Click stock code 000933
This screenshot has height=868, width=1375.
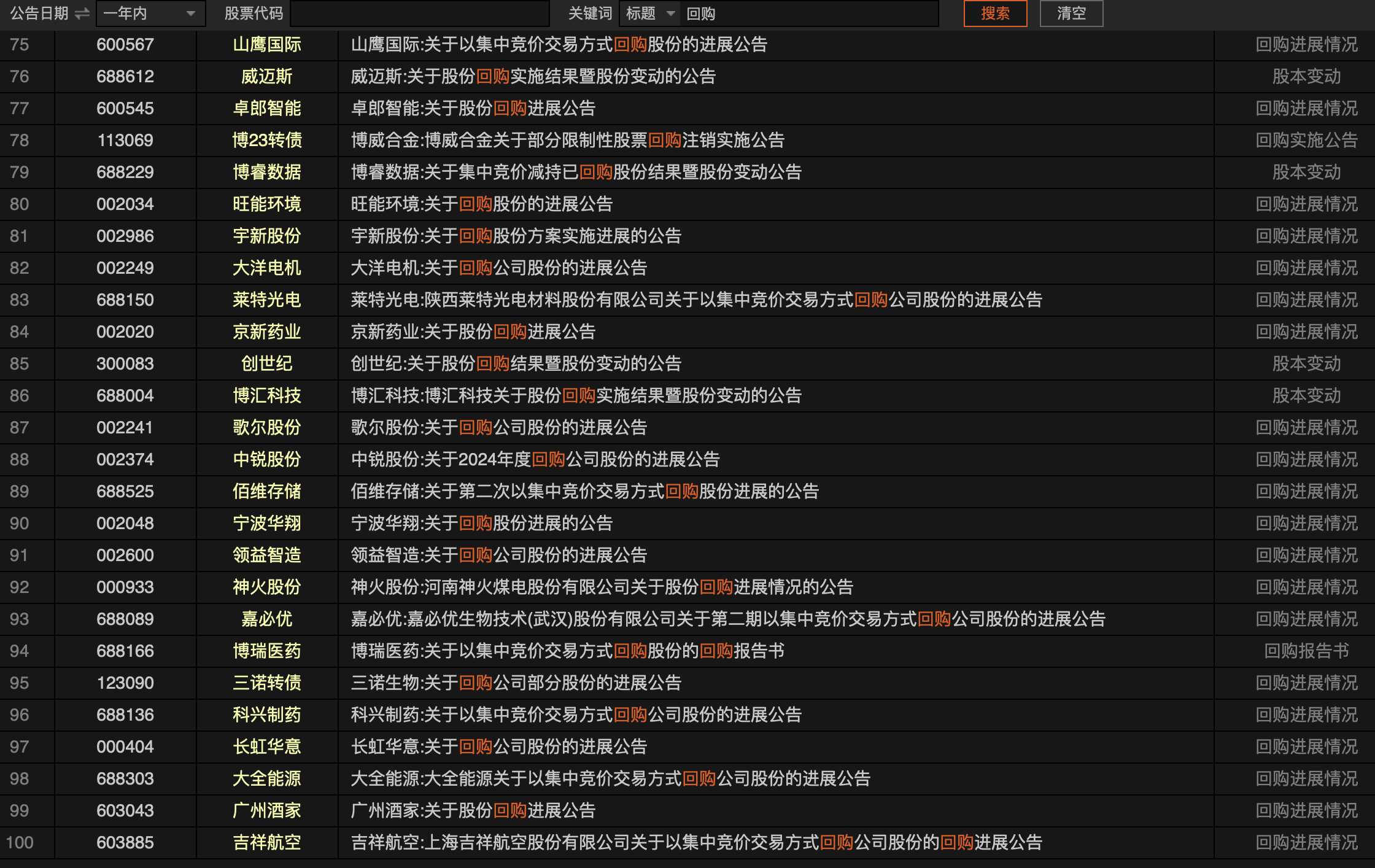pyautogui.click(x=125, y=587)
